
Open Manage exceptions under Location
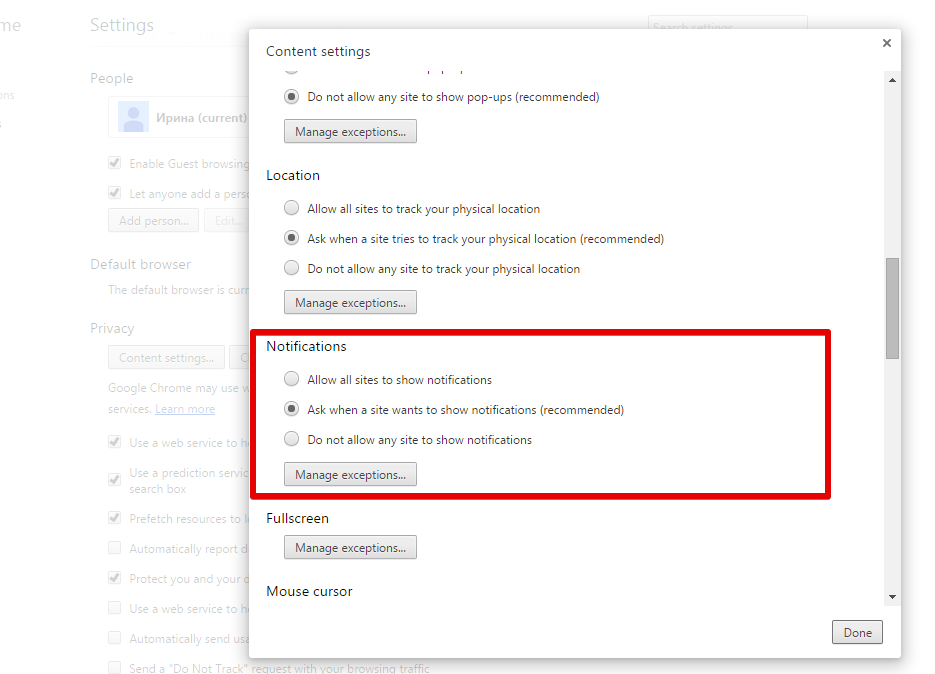click(x=350, y=303)
